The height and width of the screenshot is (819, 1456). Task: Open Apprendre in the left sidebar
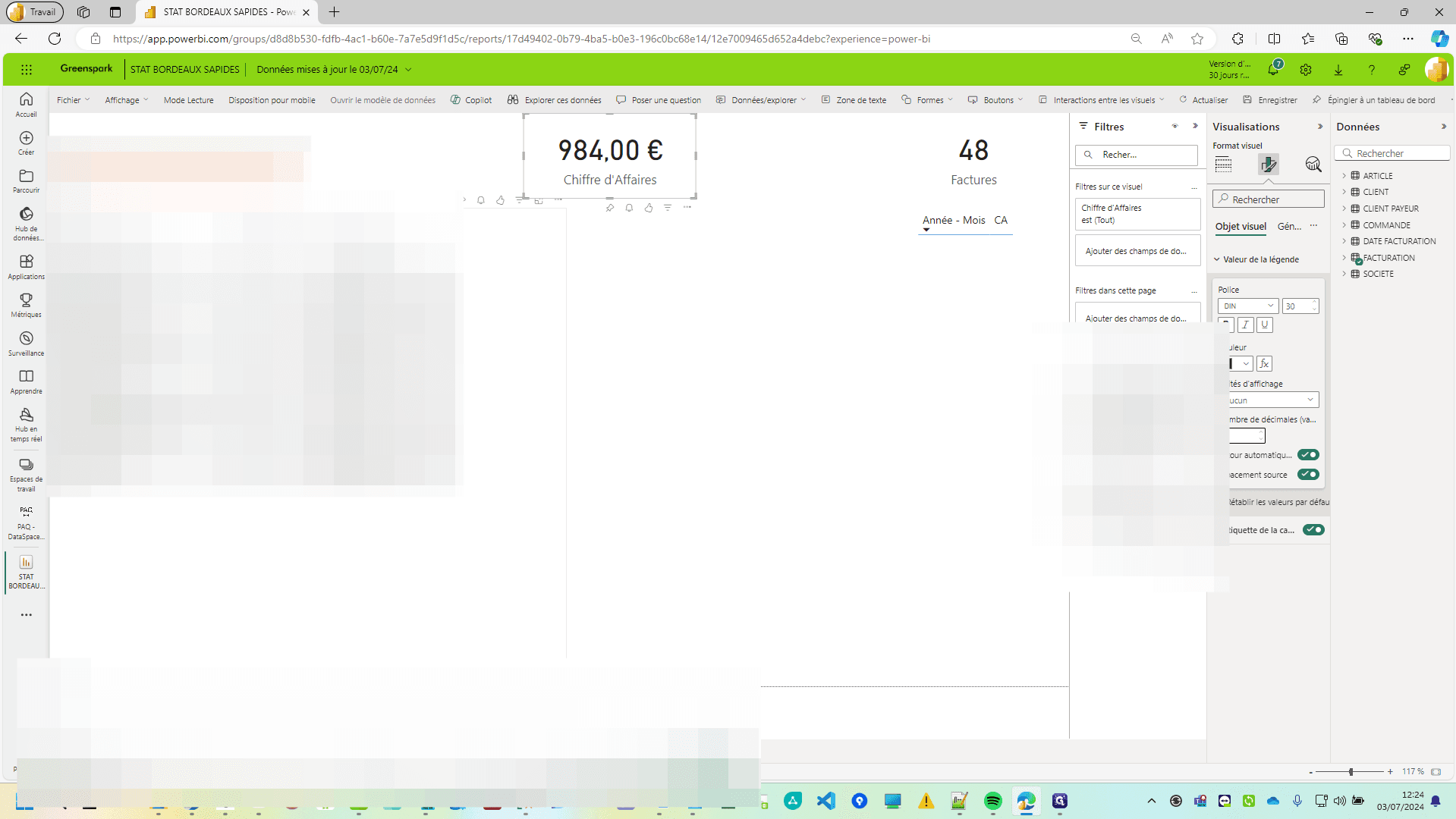point(26,381)
